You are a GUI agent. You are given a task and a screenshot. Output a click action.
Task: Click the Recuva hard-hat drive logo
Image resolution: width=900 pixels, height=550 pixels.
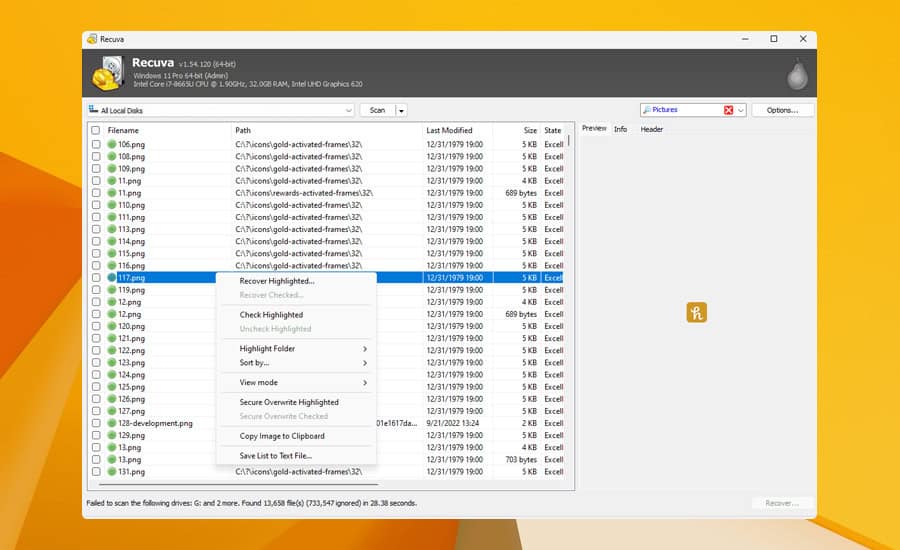pos(108,73)
